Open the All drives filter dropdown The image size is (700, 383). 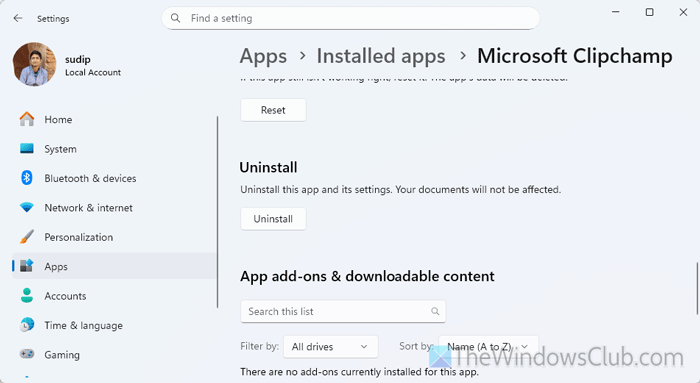330,347
